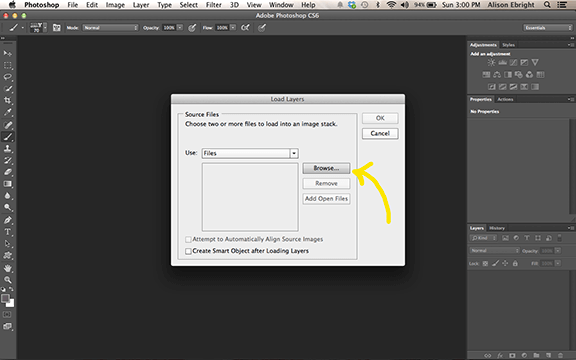This screenshot has height=360, width=576.
Task: Toggle airbrush-style build-up in options bar
Action: click(x=245, y=28)
